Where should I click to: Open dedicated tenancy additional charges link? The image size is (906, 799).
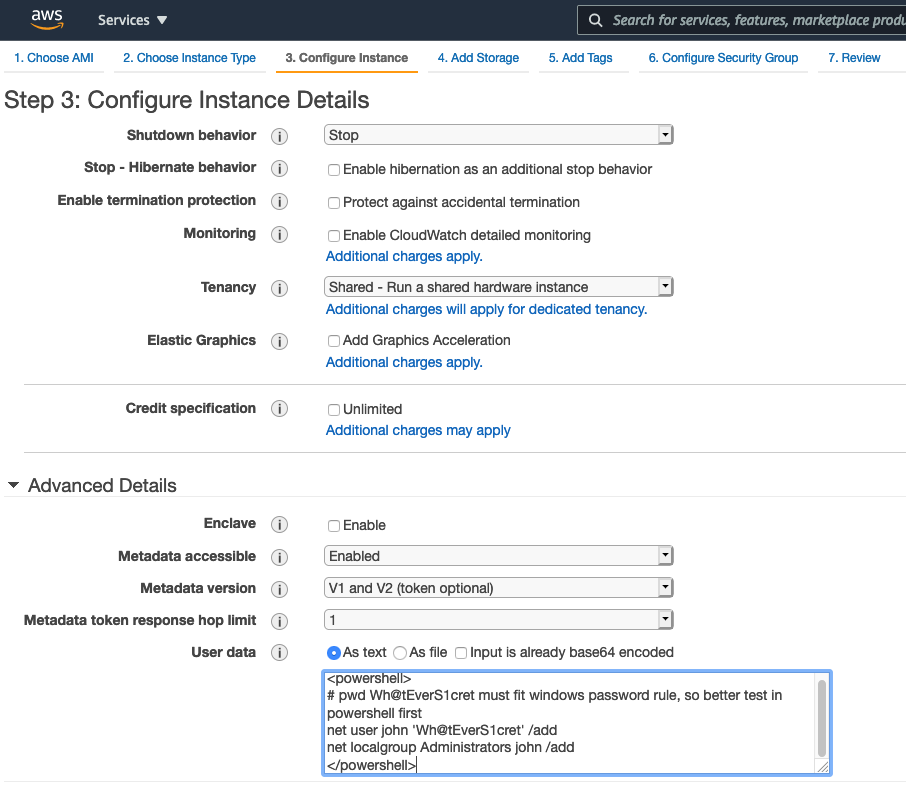[x=486, y=309]
